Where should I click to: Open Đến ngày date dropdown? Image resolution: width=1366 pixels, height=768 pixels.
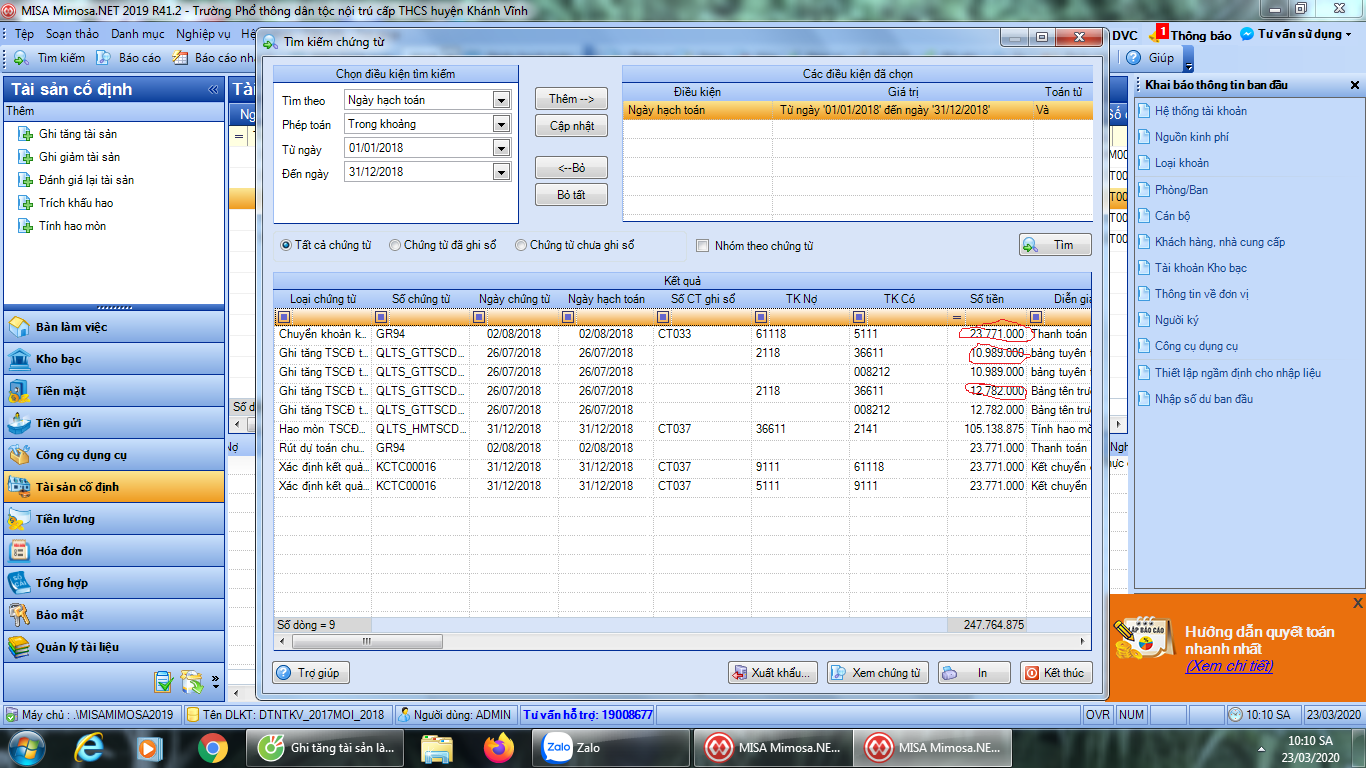coord(501,172)
